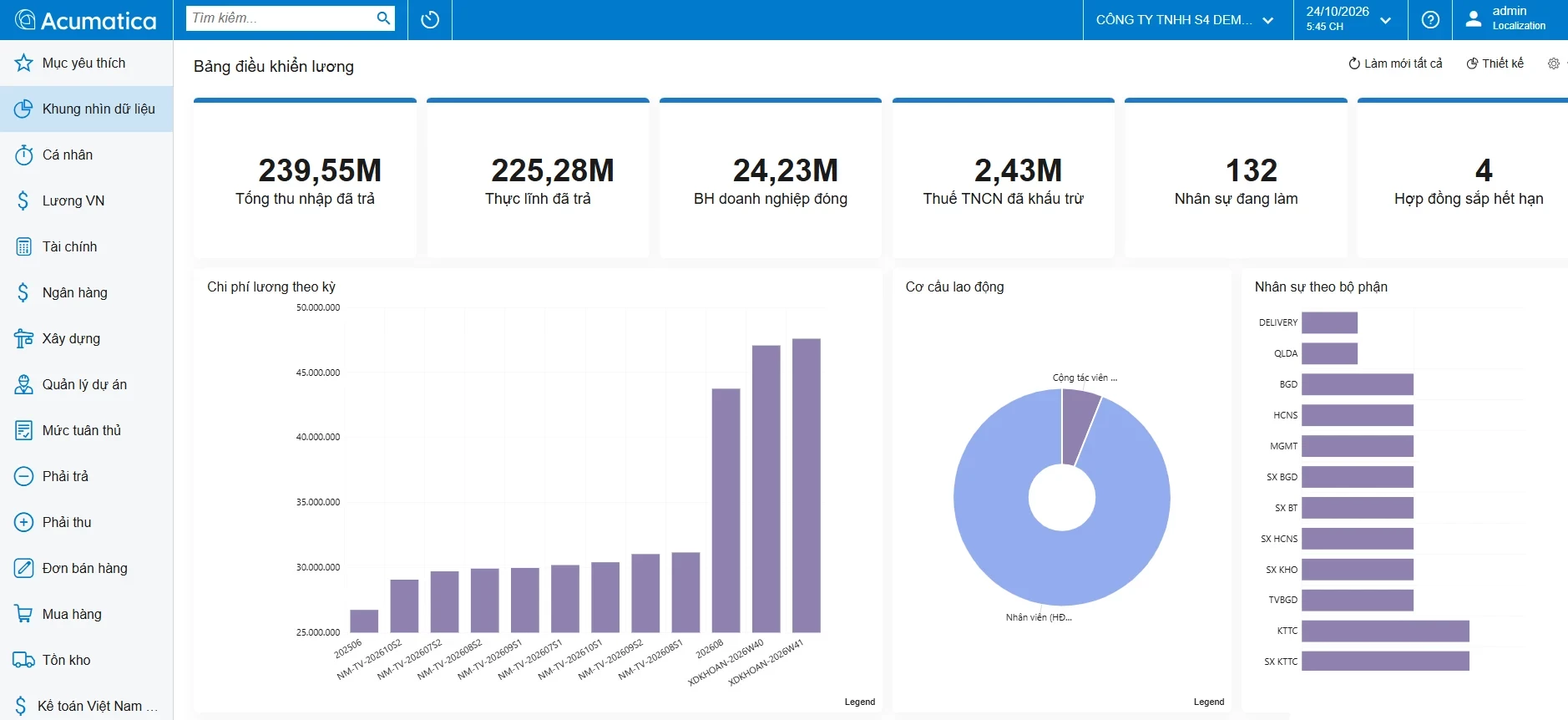Screen dimensions: 1568x720
Task: Open the help question mark icon
Action: coord(1430,20)
